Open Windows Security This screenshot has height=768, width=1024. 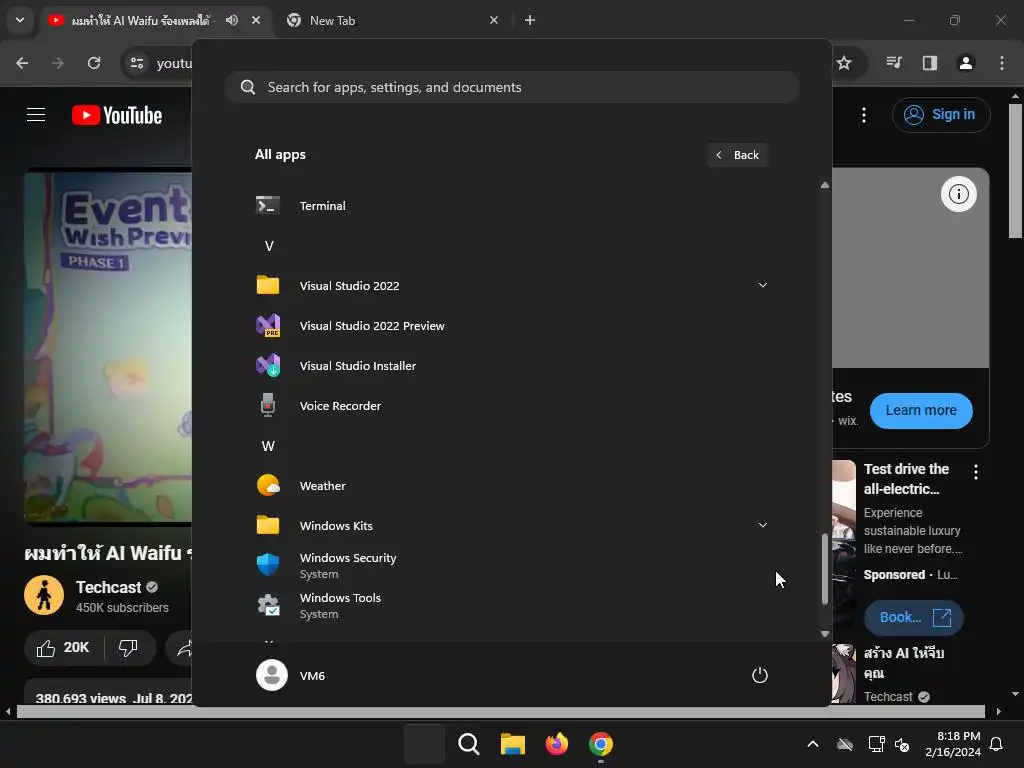511,566
